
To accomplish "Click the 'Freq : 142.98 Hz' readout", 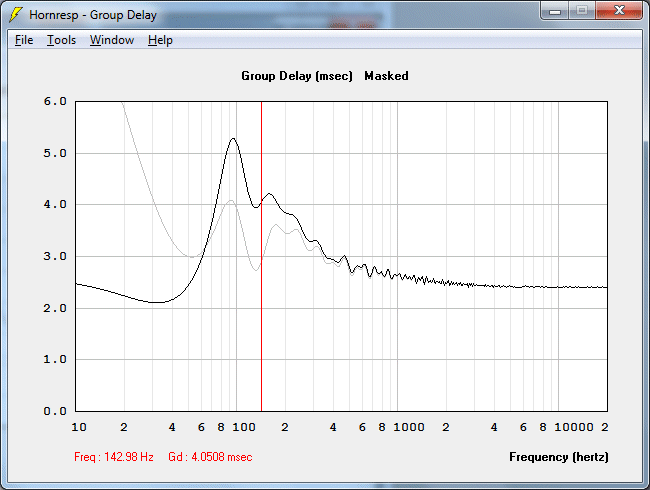I will click(x=114, y=457).
